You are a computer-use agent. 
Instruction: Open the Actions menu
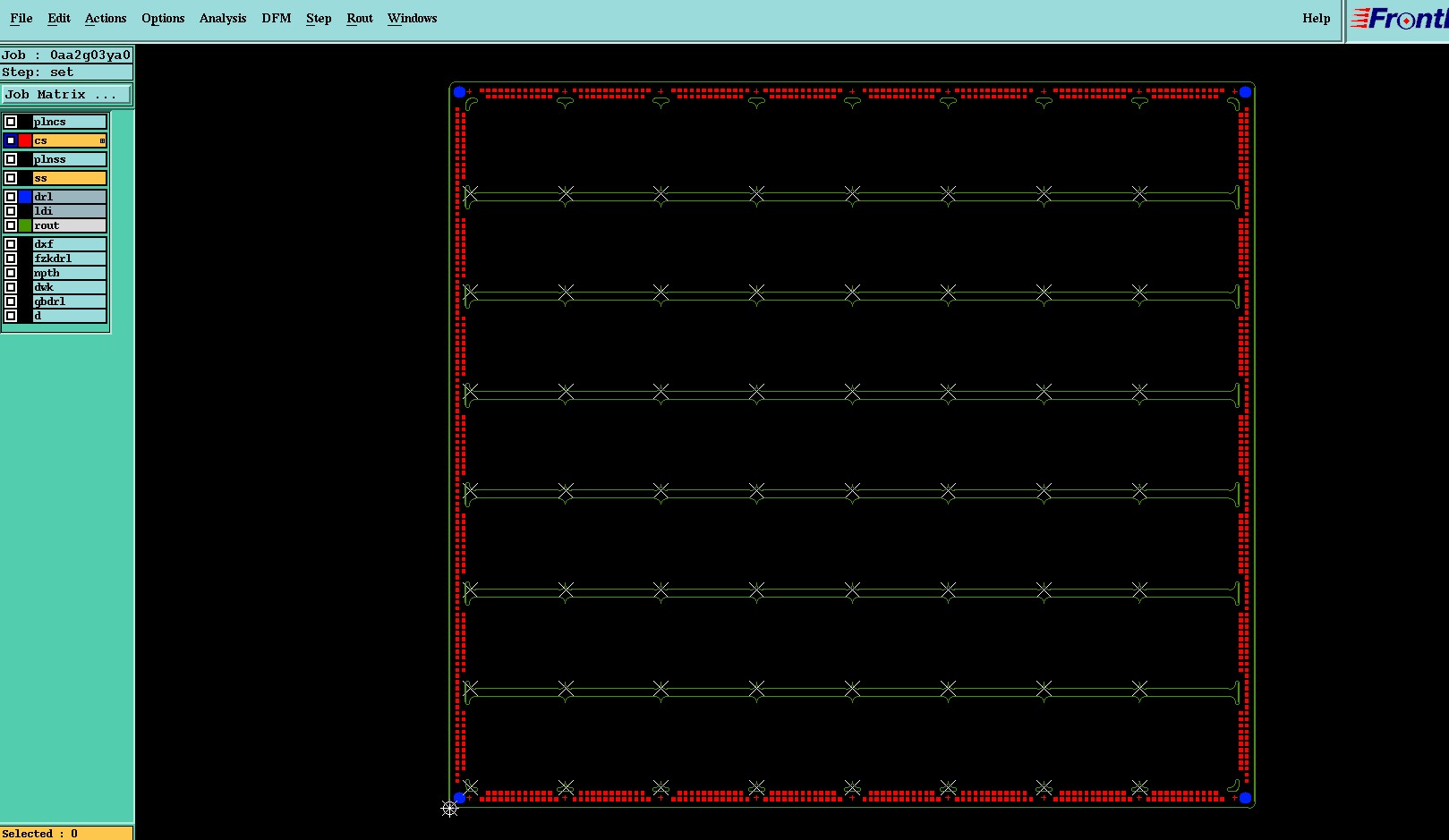106,18
